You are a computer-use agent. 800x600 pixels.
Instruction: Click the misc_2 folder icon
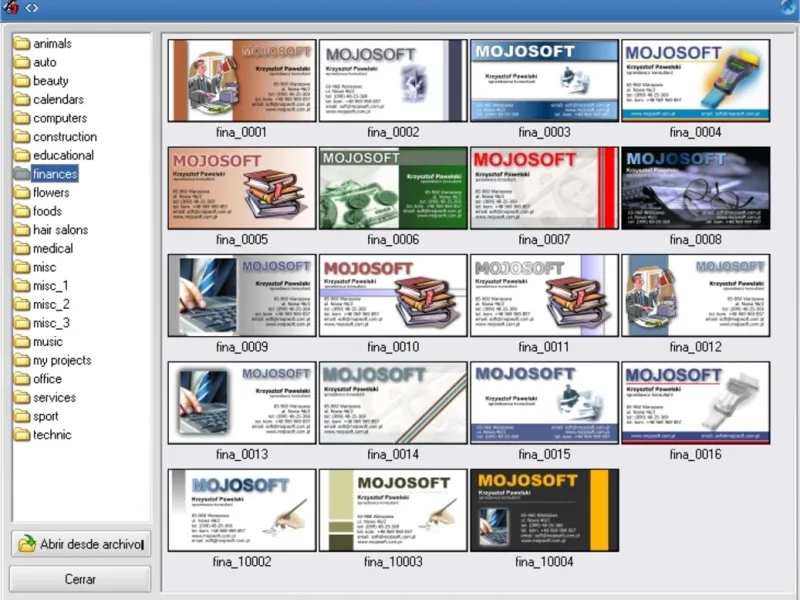(22, 305)
